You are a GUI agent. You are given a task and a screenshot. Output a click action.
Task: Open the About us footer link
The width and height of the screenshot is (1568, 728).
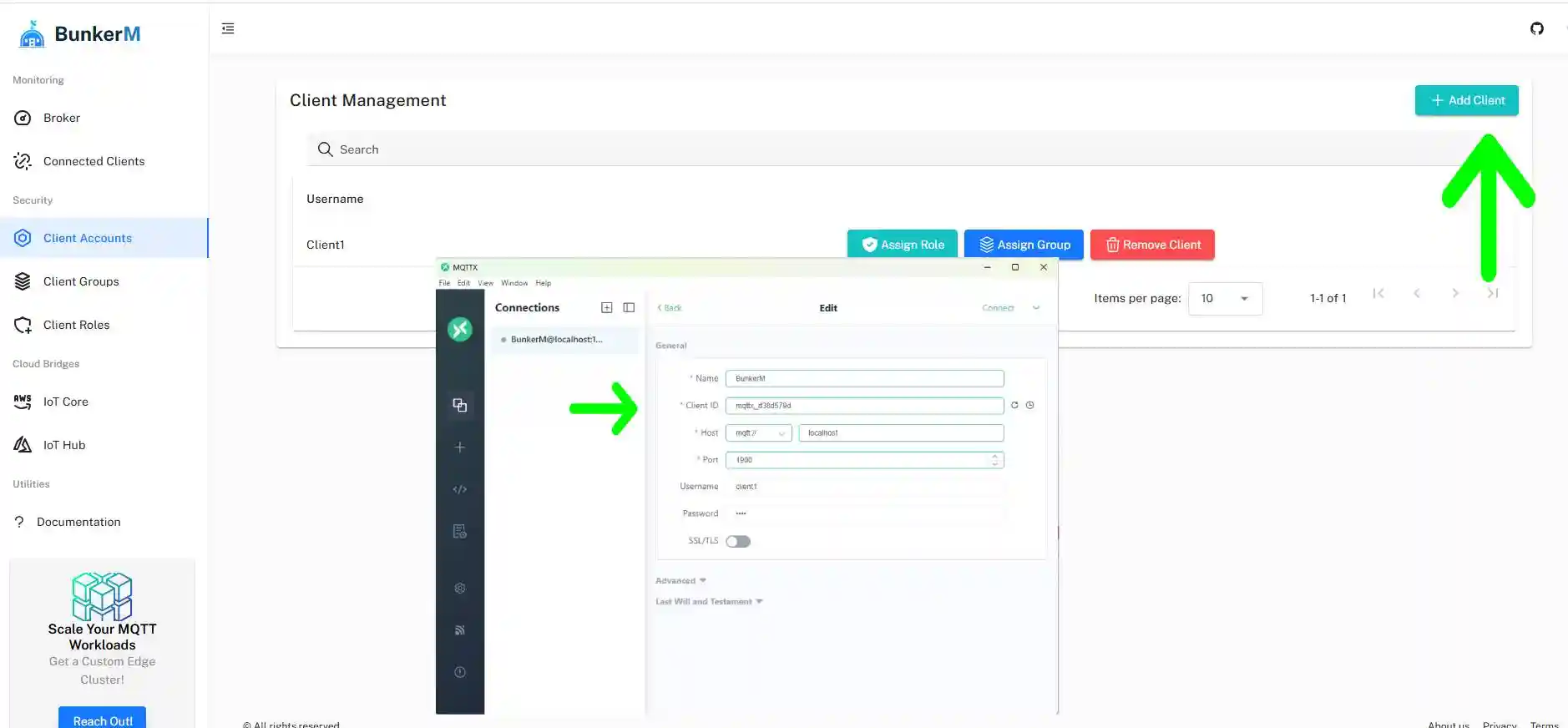tap(1449, 725)
